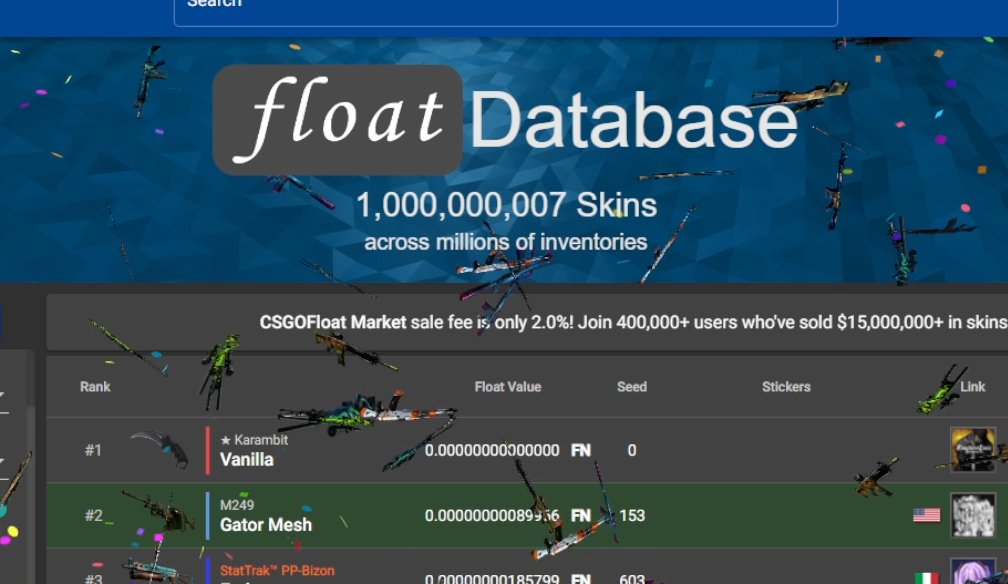Screen dimensions: 1008x584
Task: Click the float value 0.00000000000000
Action: click(492, 450)
